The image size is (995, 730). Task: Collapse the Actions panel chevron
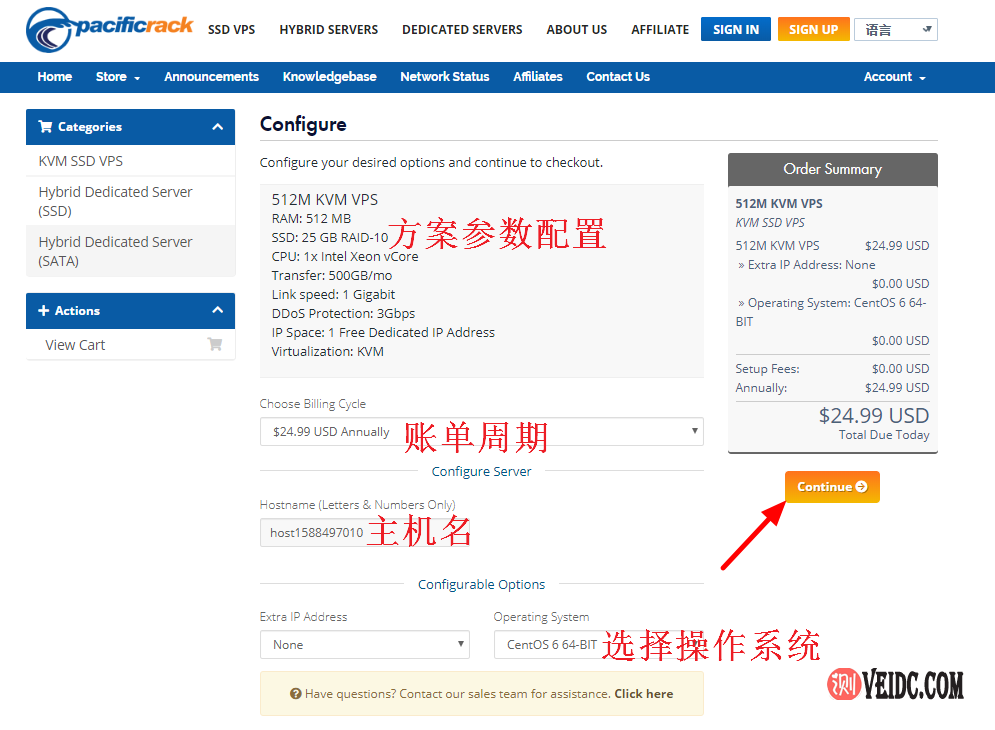click(x=218, y=310)
